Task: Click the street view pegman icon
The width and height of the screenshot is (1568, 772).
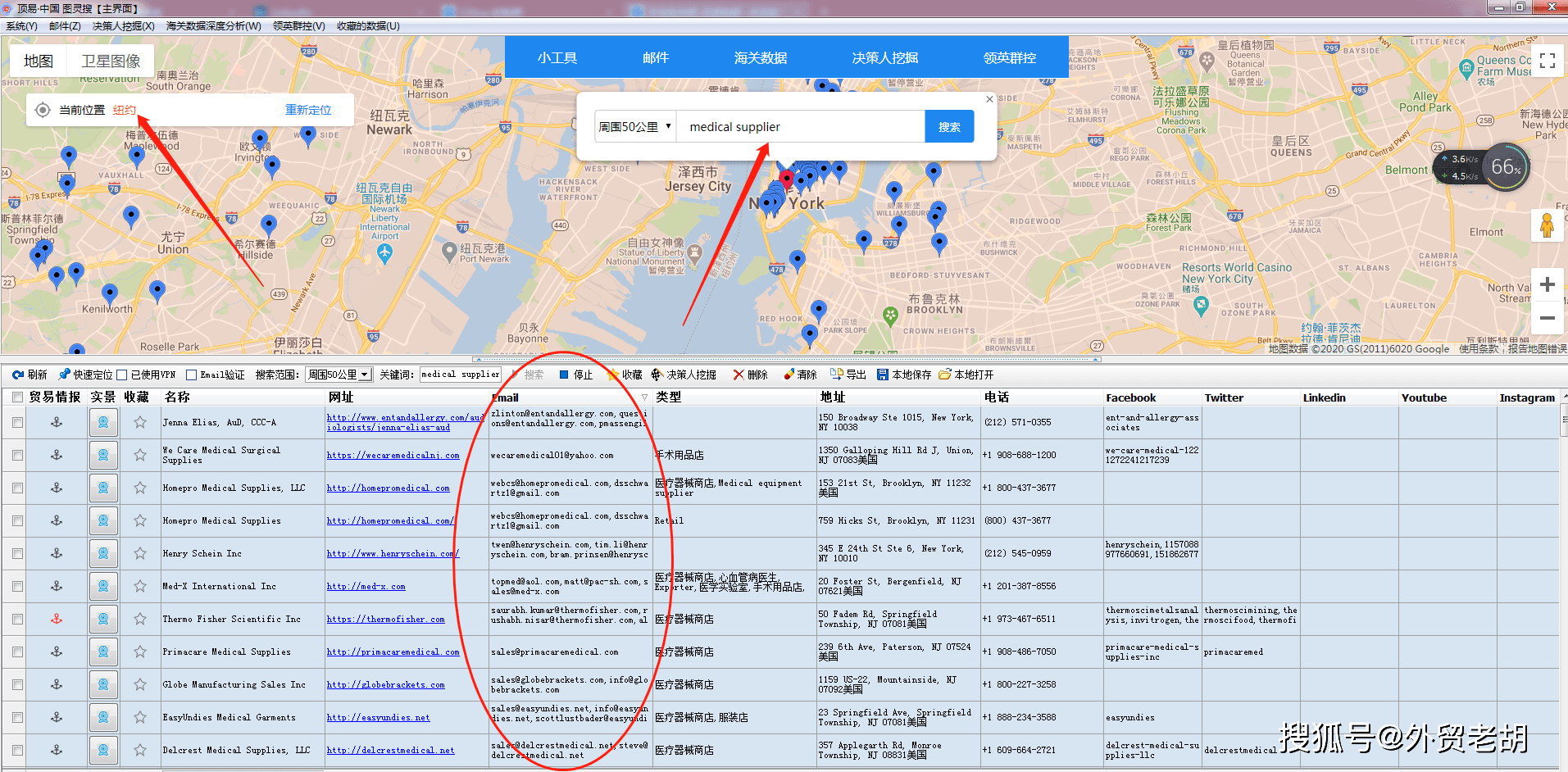Action: (x=1548, y=225)
